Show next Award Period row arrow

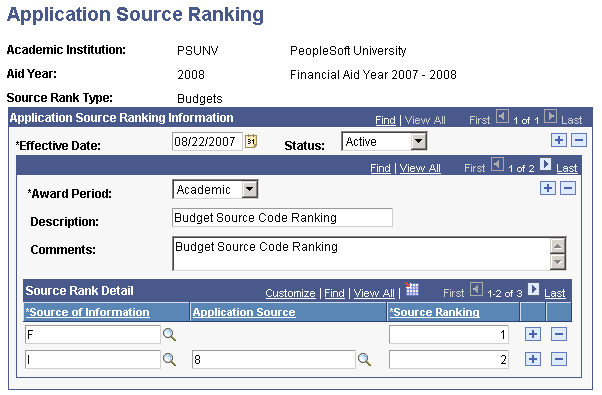pyautogui.click(x=545, y=165)
